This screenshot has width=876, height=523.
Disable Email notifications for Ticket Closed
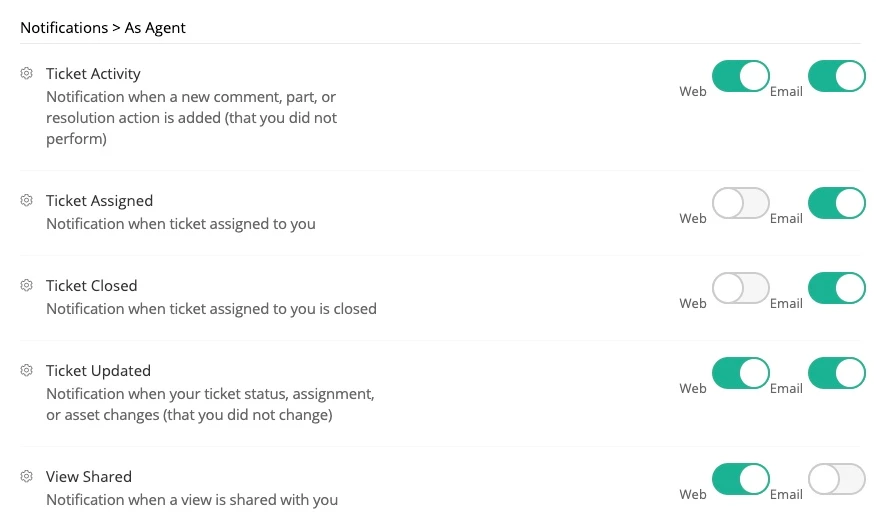coord(836,288)
